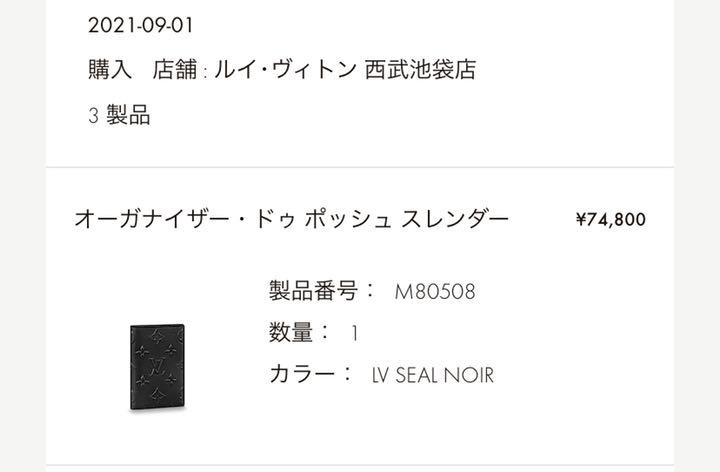Click the yen symbol in the price
The width and height of the screenshot is (720, 472).
(x=581, y=219)
